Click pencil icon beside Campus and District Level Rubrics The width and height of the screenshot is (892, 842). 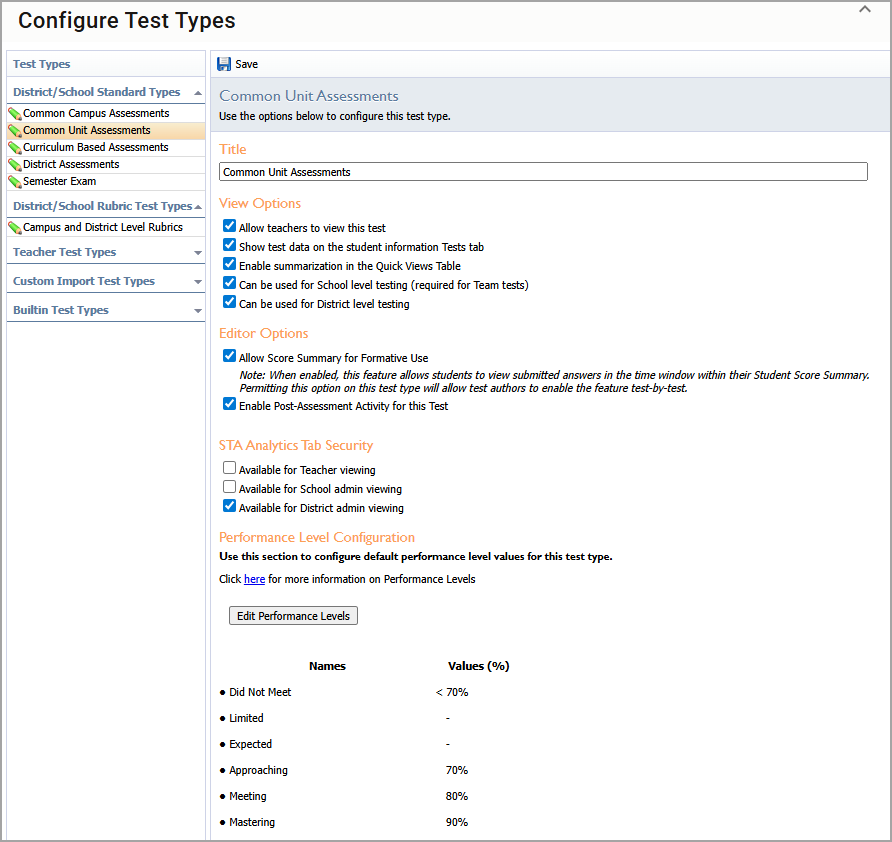15,228
